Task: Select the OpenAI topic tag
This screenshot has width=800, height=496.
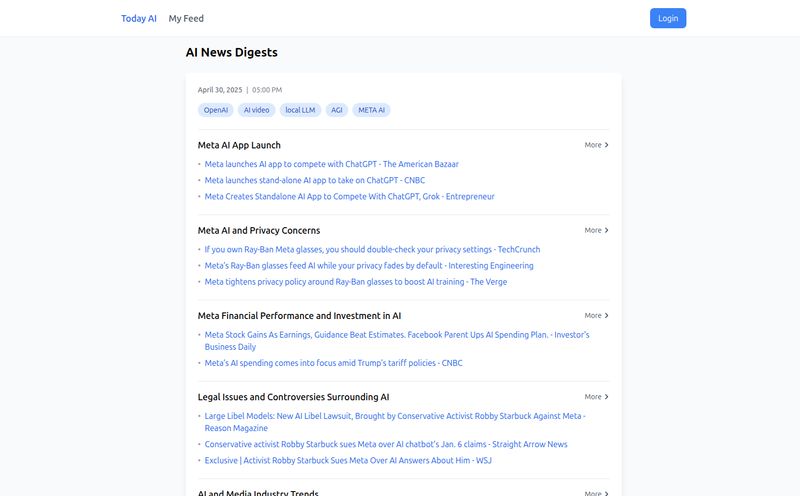Action: (x=216, y=110)
